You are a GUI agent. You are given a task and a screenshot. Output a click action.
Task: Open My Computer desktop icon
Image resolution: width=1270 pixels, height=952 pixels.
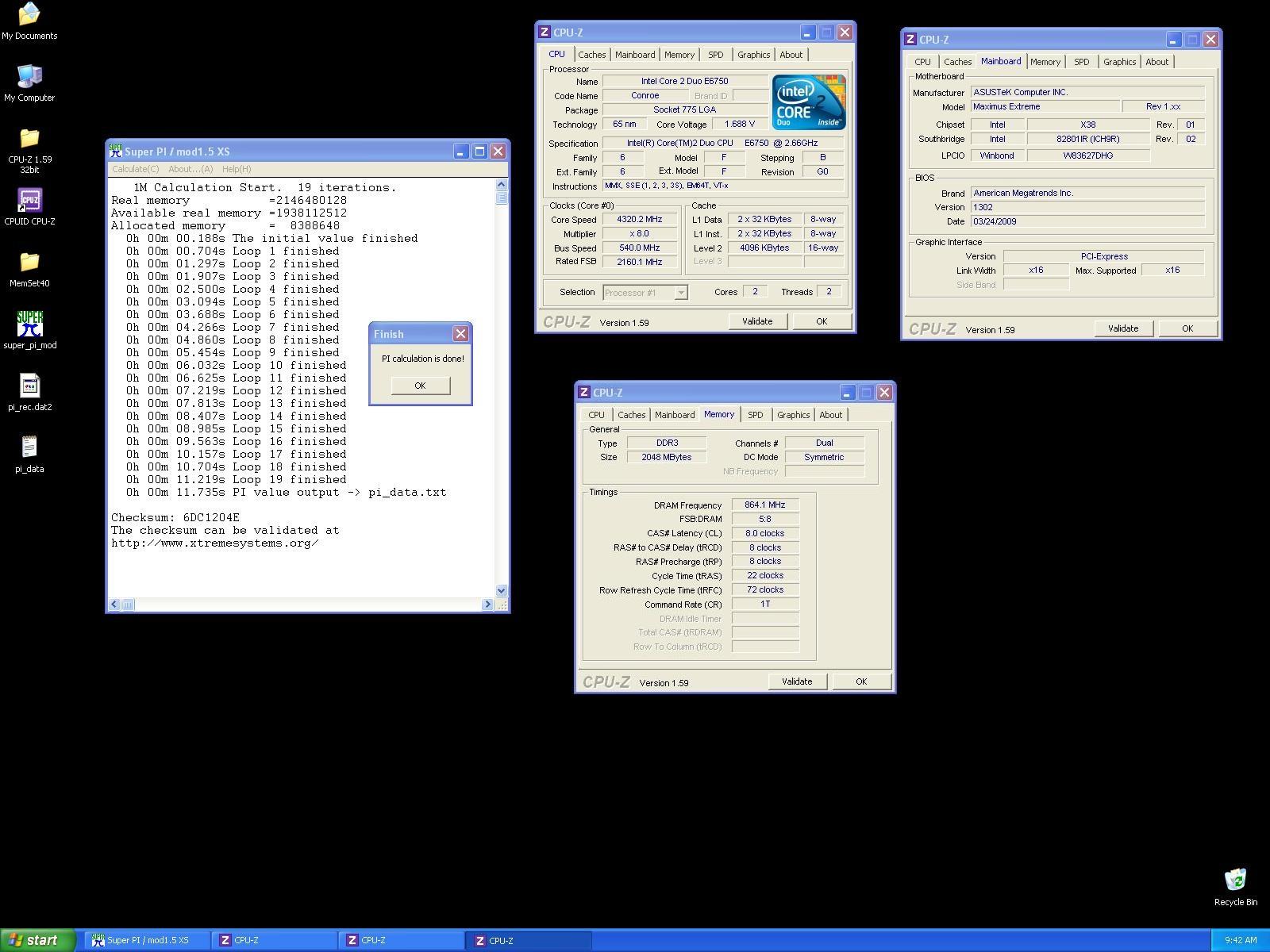(x=29, y=83)
